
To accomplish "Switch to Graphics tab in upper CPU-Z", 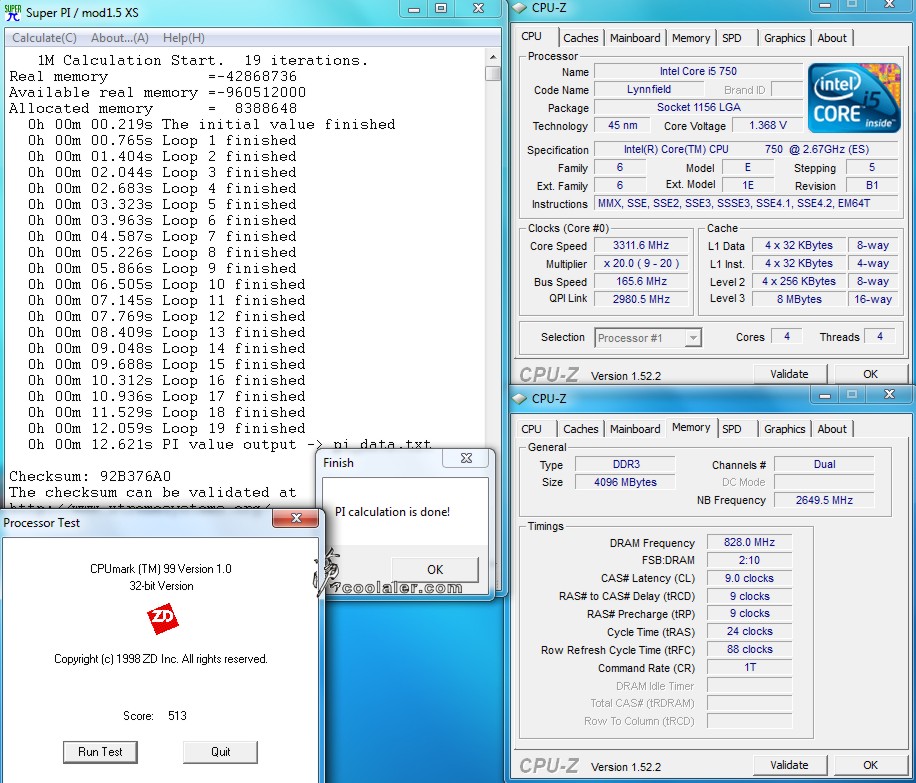I will click(x=785, y=38).
